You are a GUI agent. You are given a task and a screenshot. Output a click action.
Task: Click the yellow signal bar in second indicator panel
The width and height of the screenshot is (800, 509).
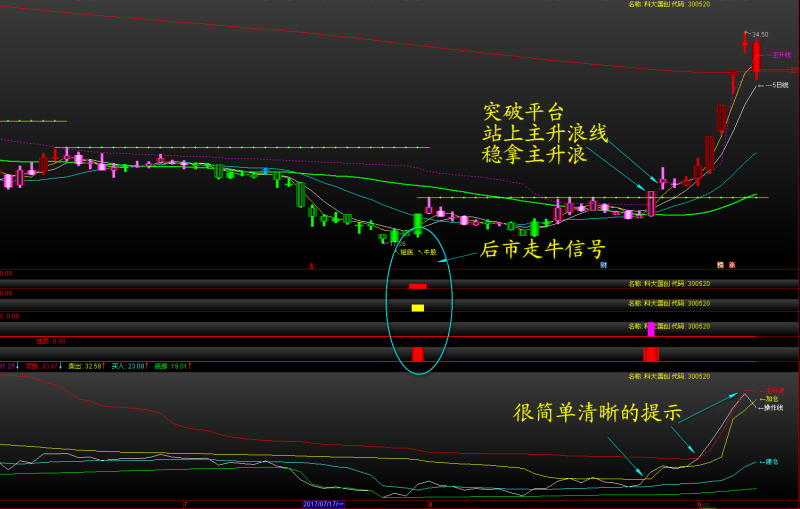[418, 308]
